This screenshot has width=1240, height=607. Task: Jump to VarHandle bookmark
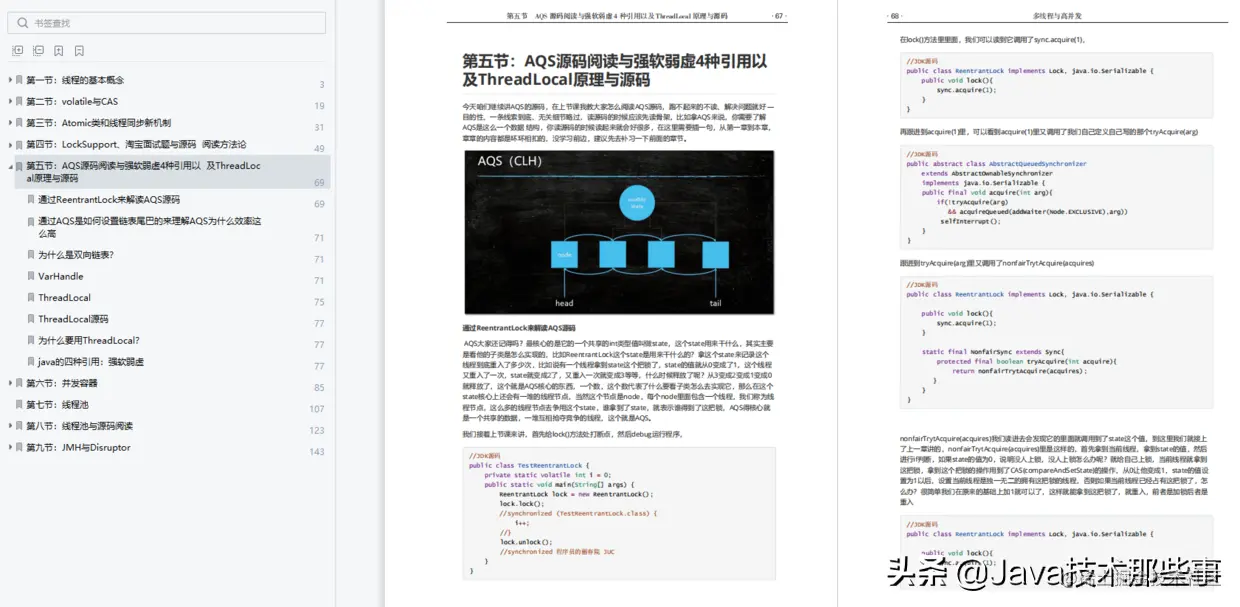point(61,277)
